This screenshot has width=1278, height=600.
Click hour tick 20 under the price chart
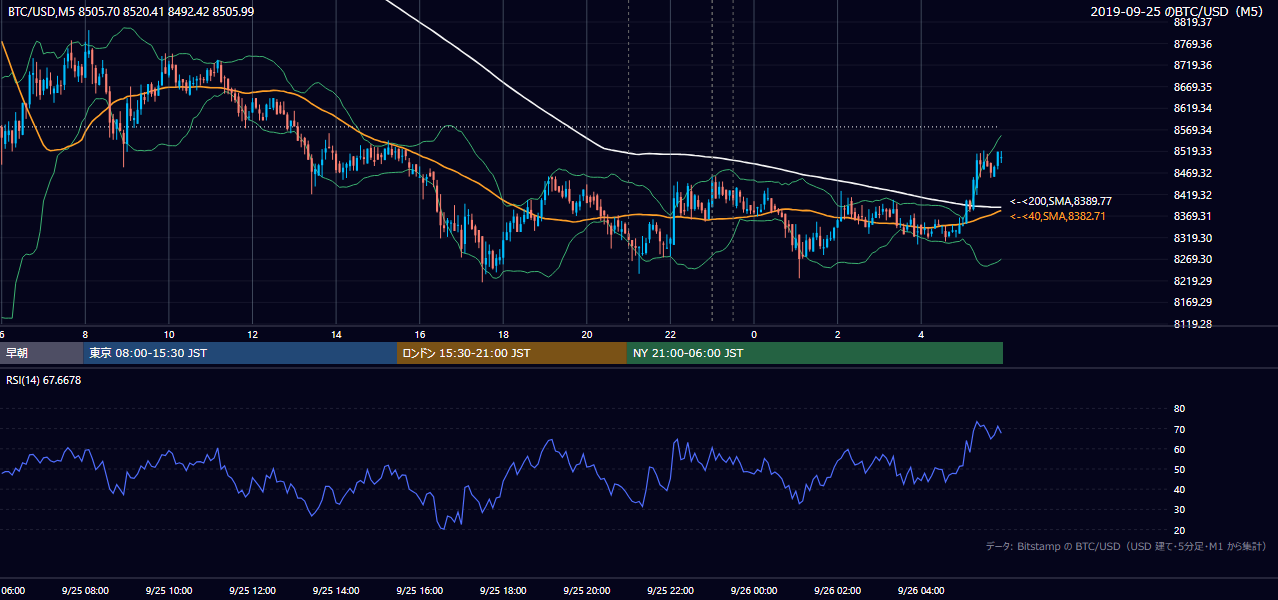pyautogui.click(x=587, y=334)
